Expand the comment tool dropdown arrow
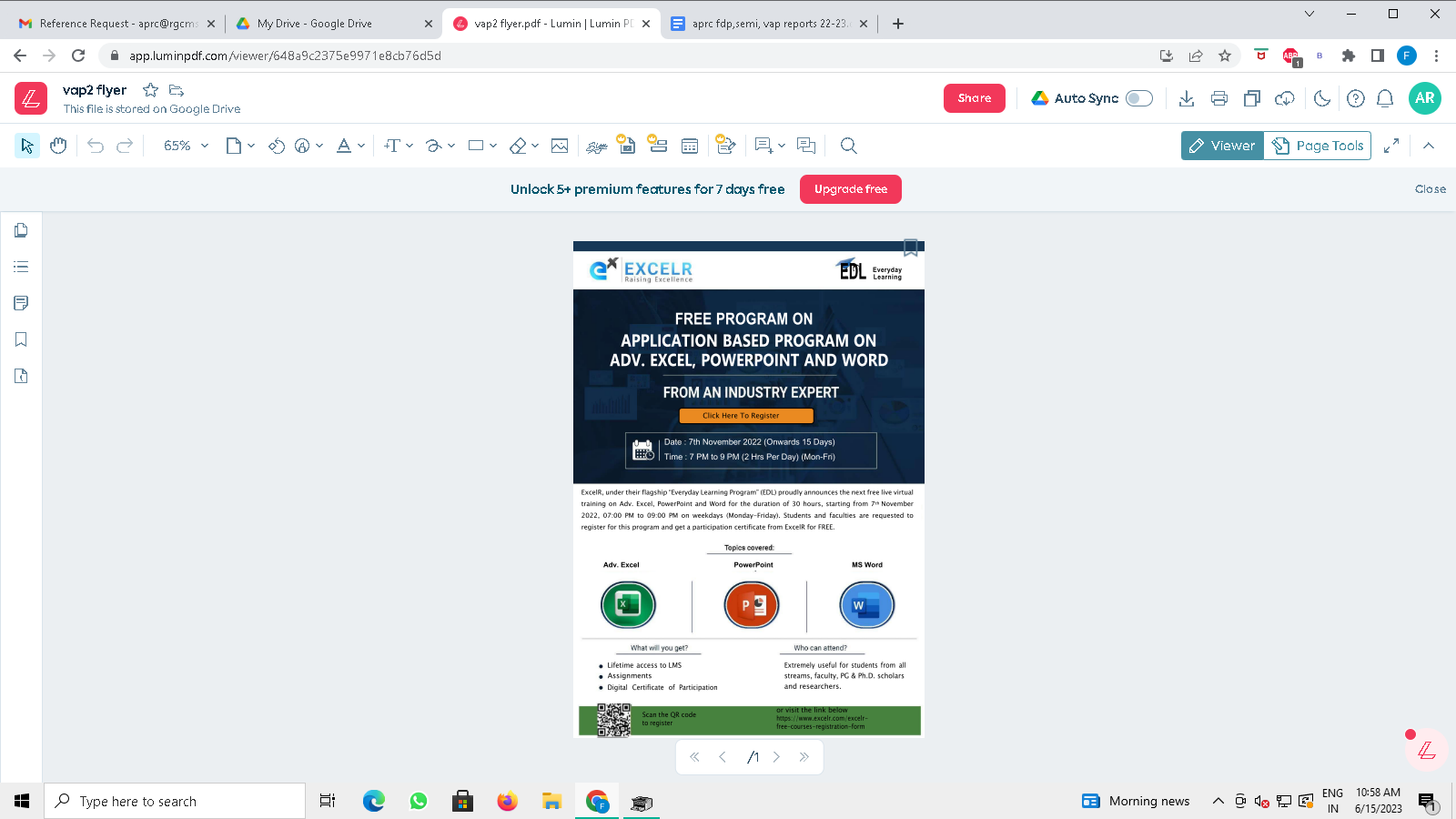1456x819 pixels. [x=782, y=146]
